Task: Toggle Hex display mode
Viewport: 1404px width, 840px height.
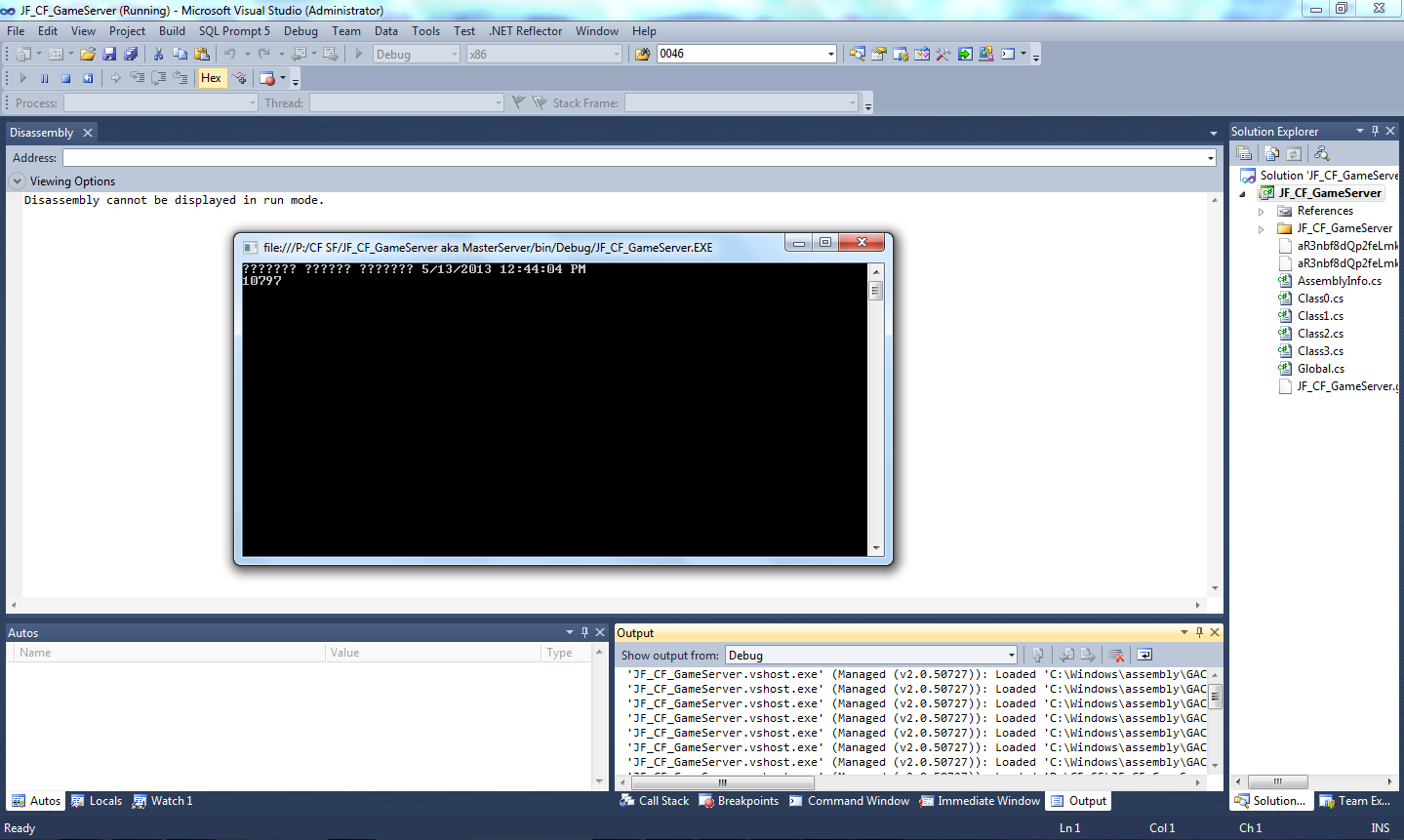Action: (211, 78)
